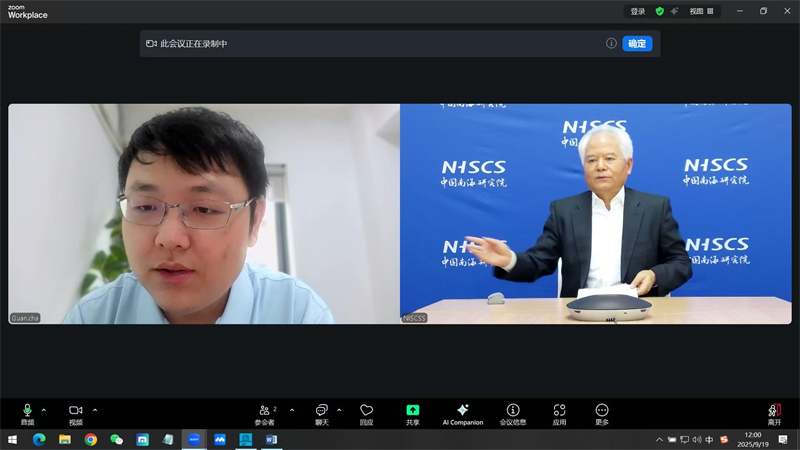Screen dimensions: 800x450
Task: Click 登录 to sign in
Action: tap(638, 12)
